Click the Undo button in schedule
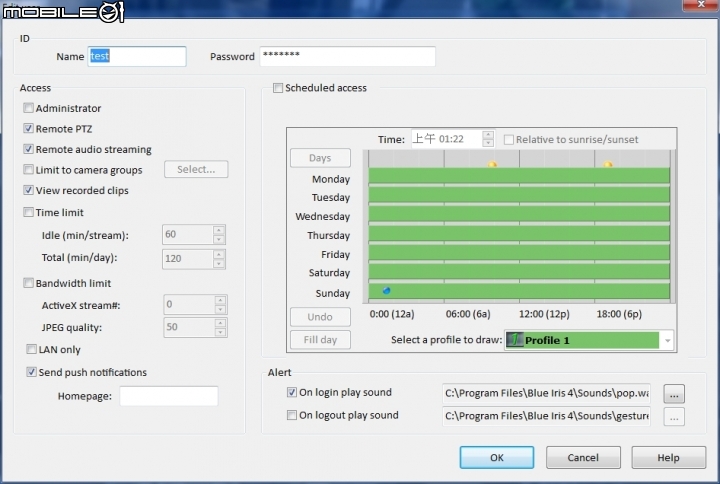Viewport: 720px width, 484px height. 320,317
